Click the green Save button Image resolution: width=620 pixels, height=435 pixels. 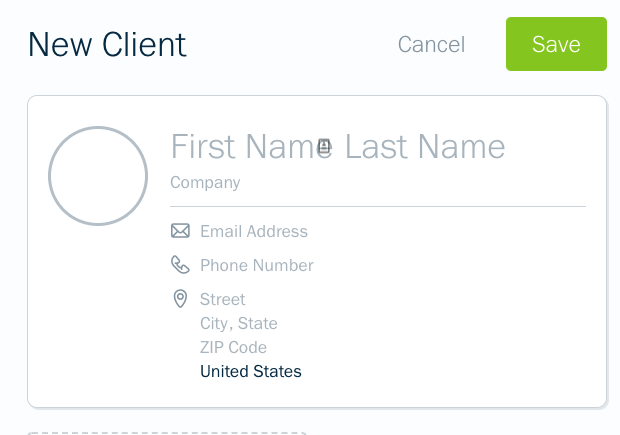[556, 44]
